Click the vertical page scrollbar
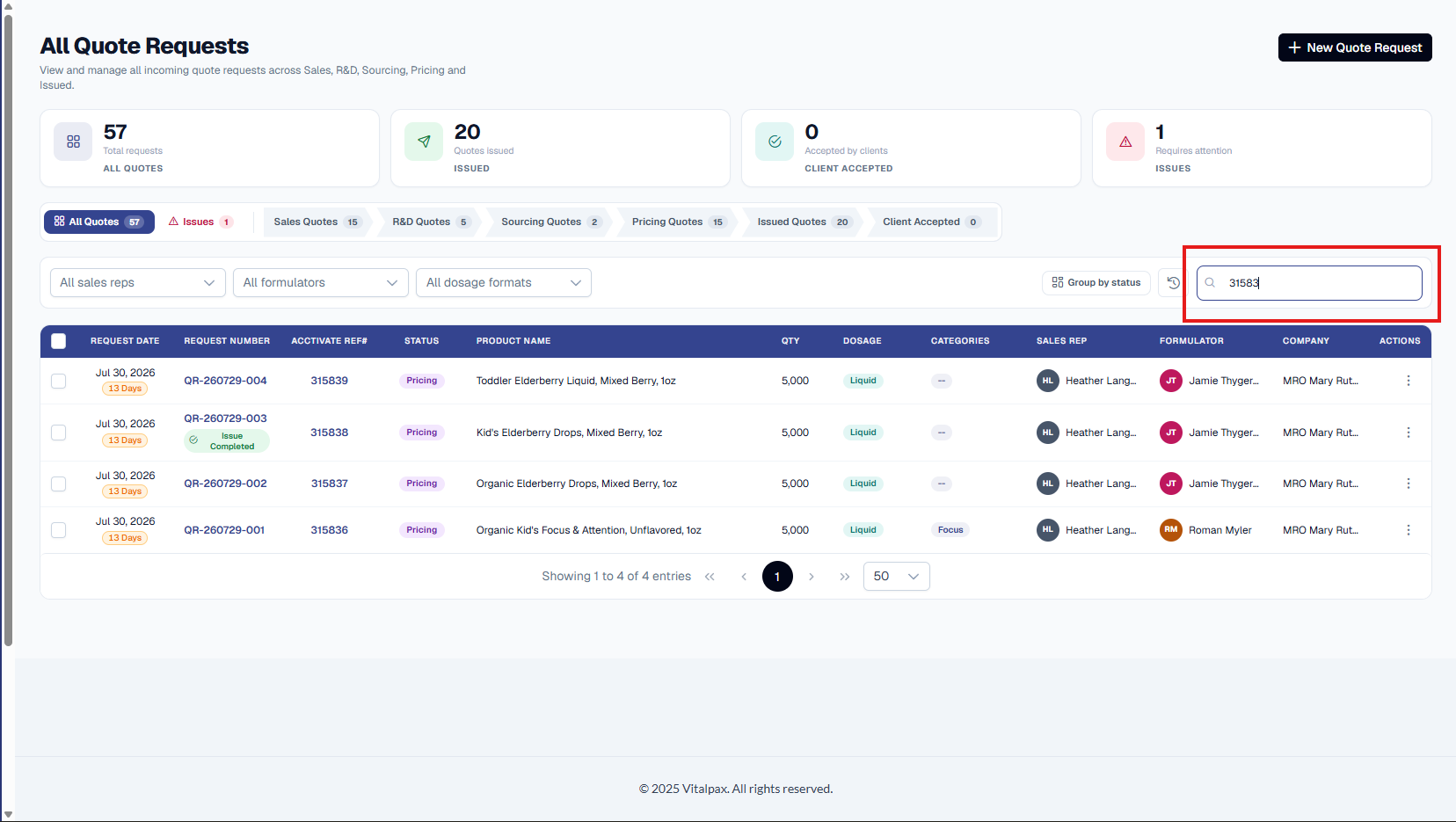This screenshot has width=1456, height=822. 8,330
